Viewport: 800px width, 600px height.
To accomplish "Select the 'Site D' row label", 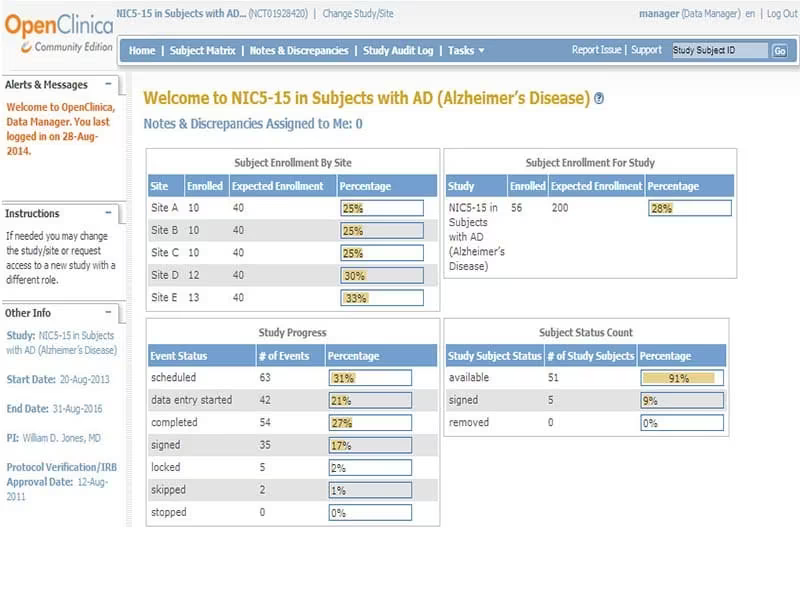I will point(165,275).
